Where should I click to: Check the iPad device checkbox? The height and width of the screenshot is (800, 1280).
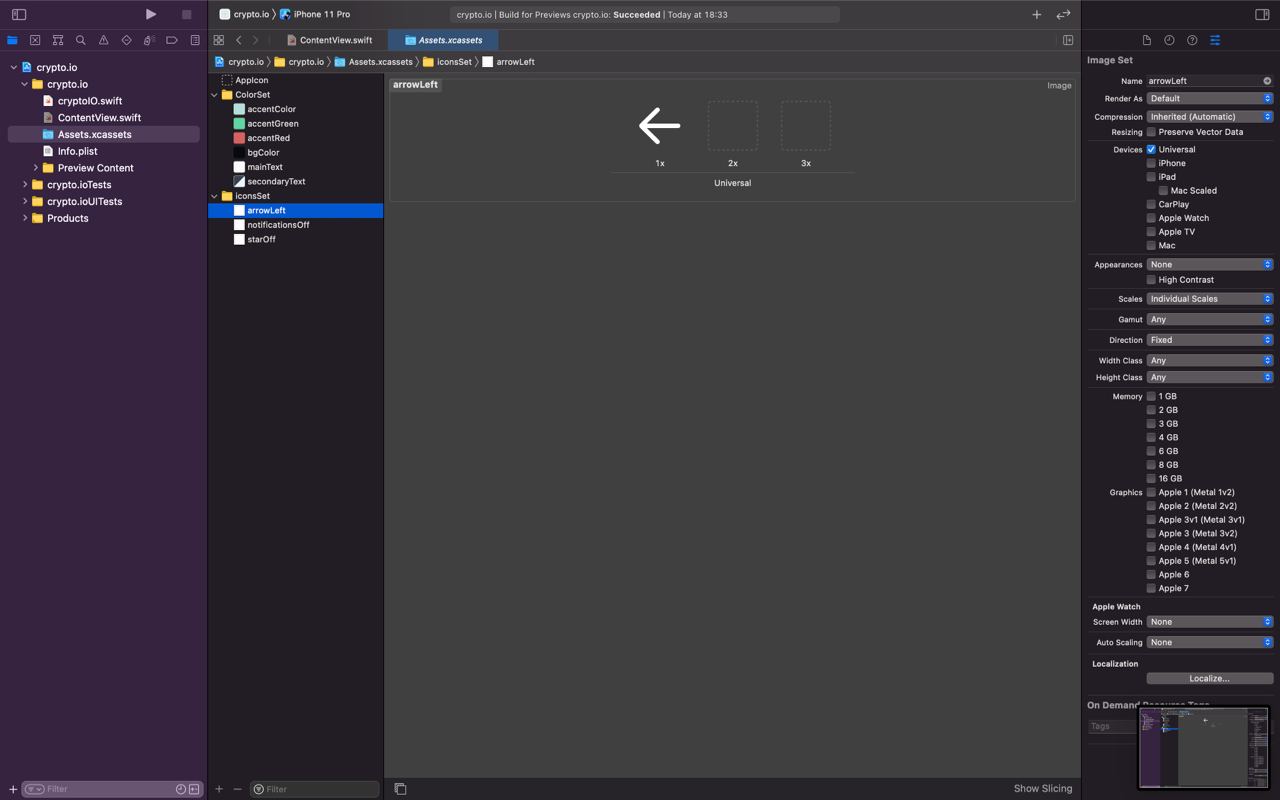click(x=1151, y=177)
